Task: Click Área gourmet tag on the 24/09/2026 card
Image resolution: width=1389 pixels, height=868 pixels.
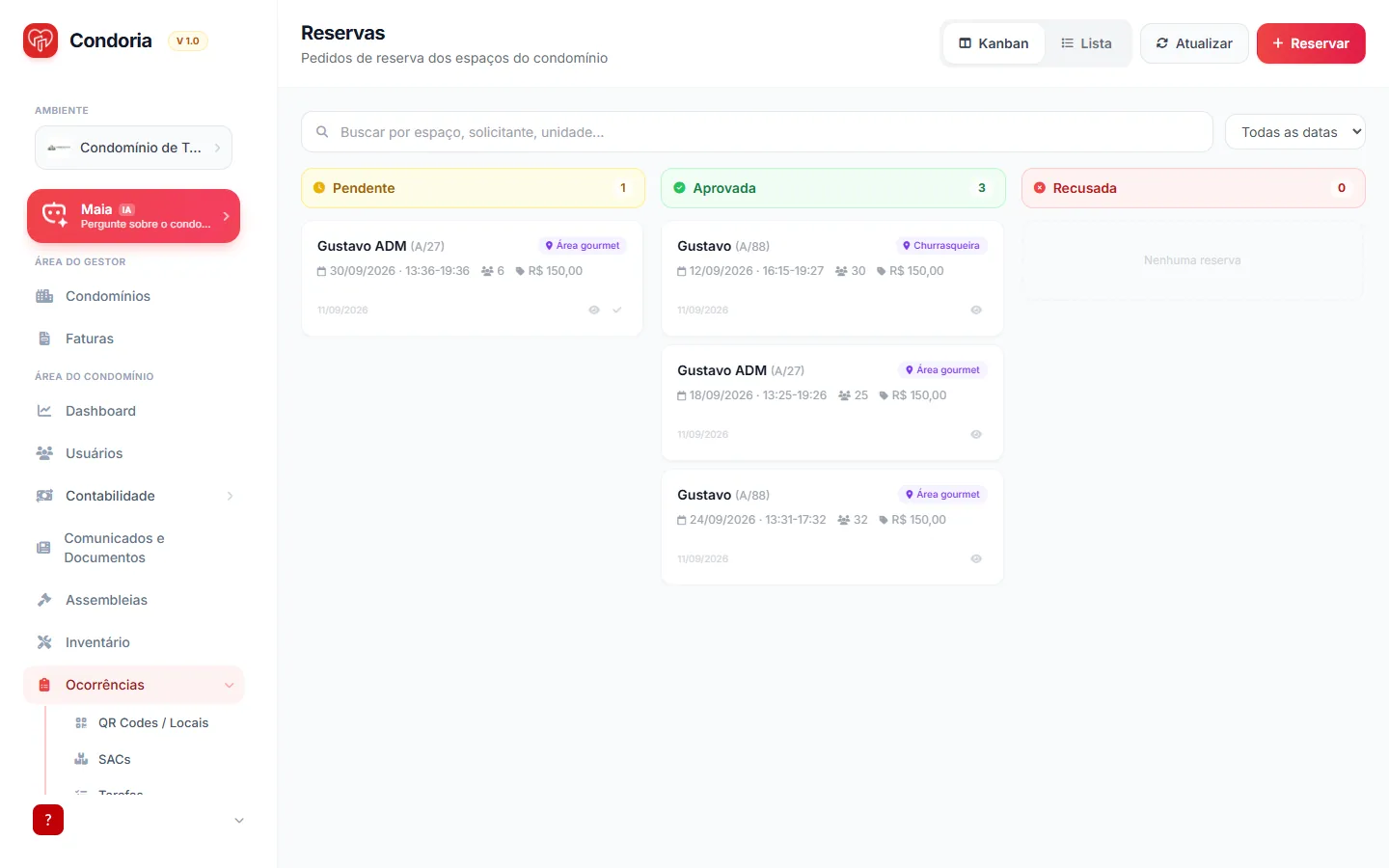Action: [x=942, y=495]
